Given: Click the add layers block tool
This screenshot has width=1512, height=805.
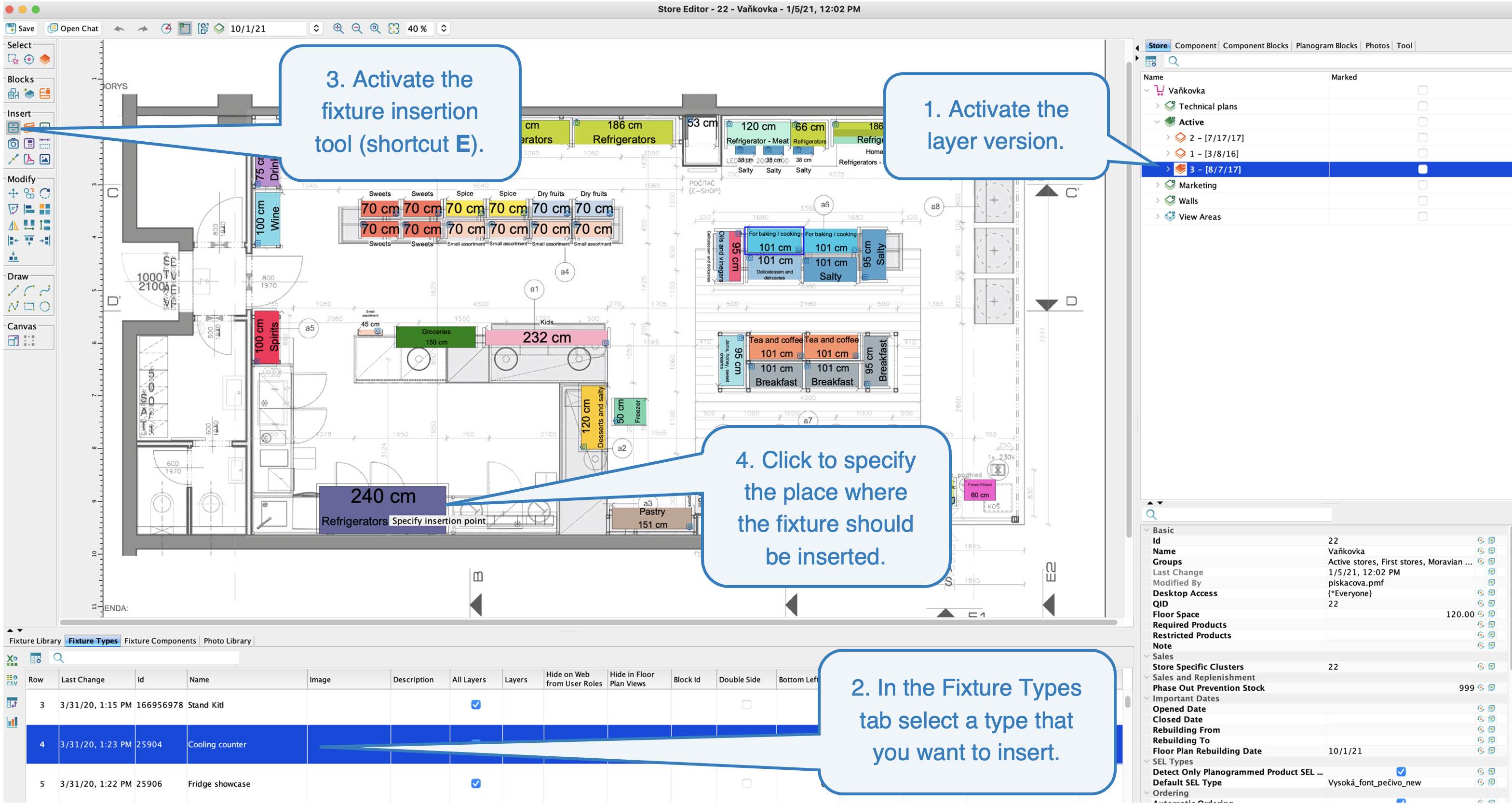Looking at the screenshot, I should point(29,94).
